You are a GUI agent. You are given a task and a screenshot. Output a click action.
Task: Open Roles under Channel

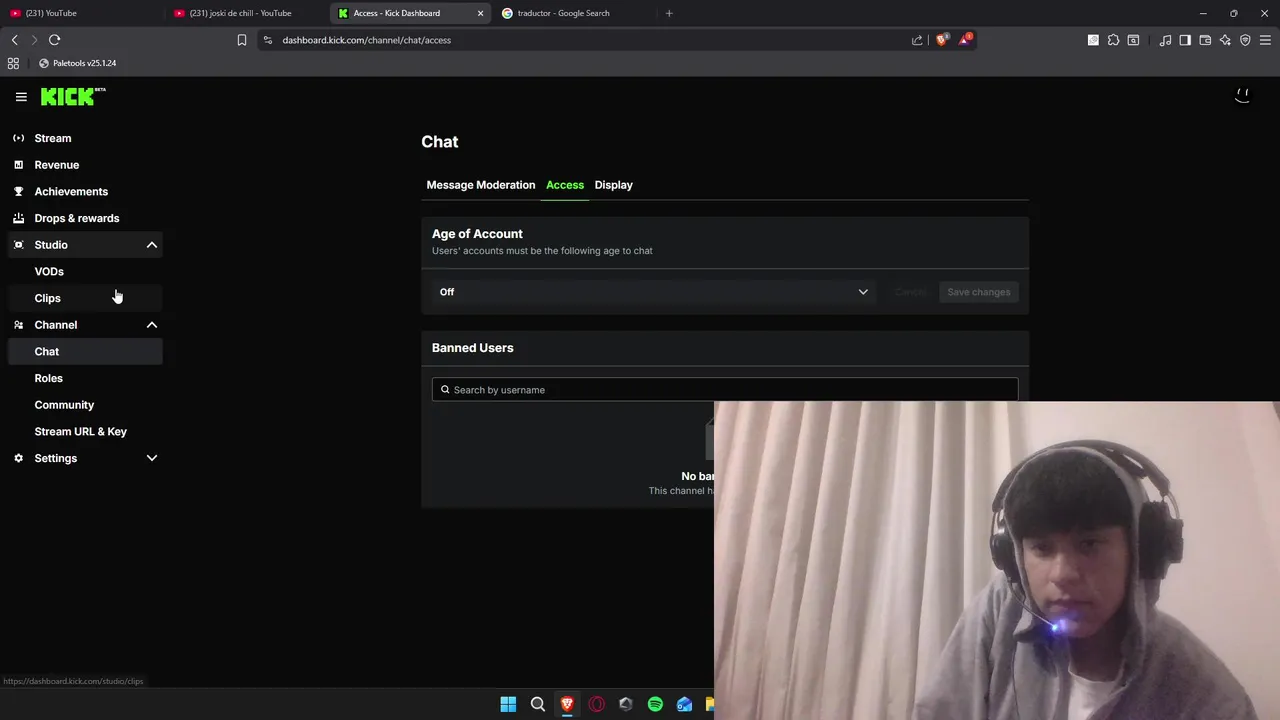pos(48,378)
